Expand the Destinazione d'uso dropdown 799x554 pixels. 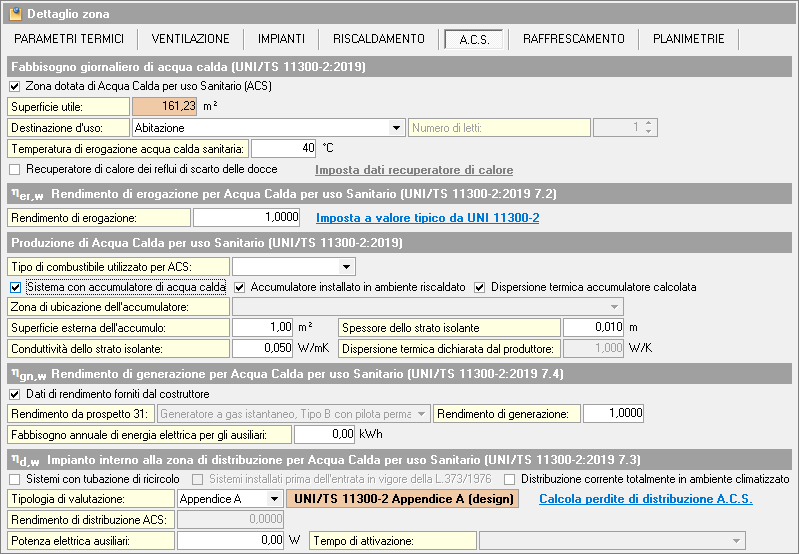coord(396,128)
